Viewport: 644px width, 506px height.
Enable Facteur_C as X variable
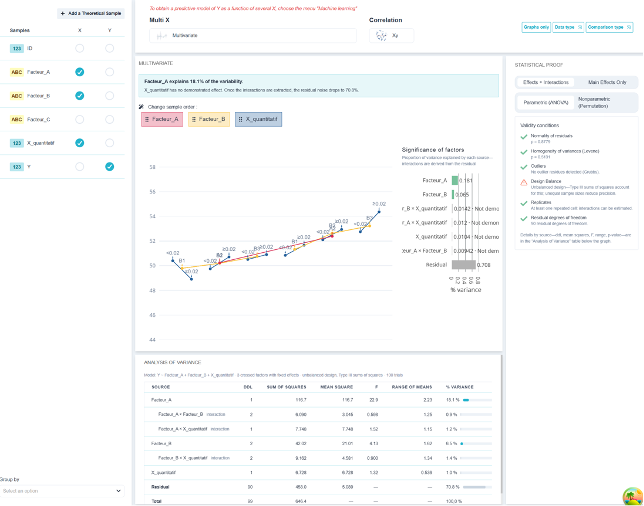pyautogui.click(x=80, y=120)
